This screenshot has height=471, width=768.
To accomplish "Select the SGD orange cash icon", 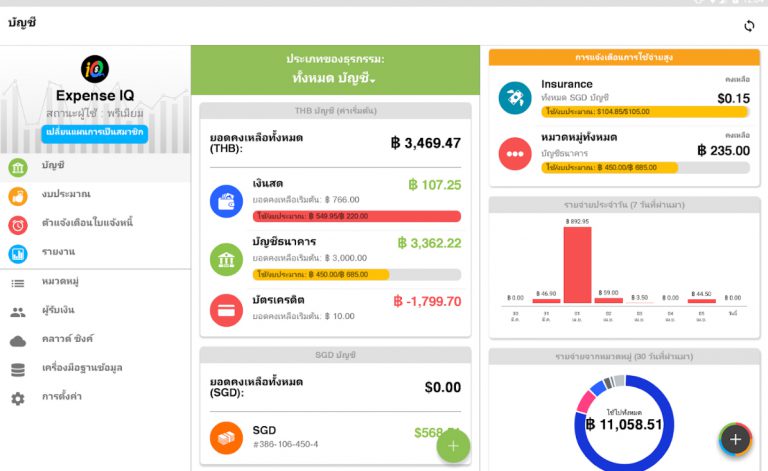I will (226, 438).
